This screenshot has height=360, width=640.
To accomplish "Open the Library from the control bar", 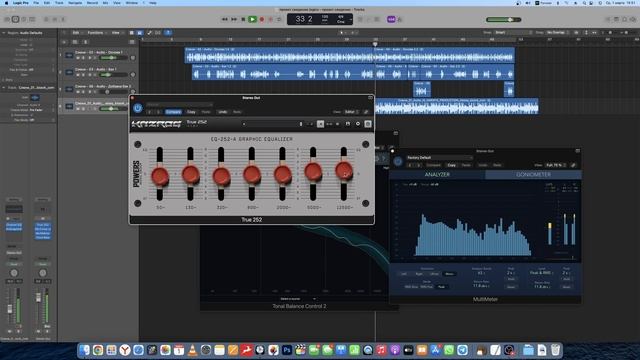I will click(x=7, y=19).
